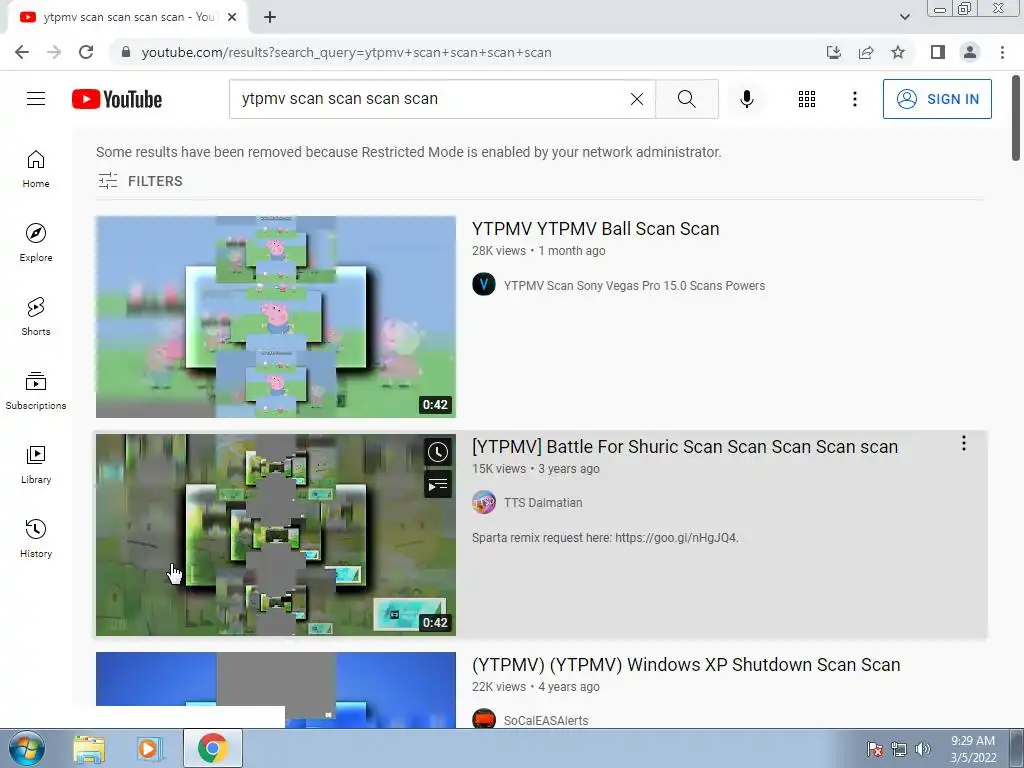This screenshot has height=768, width=1024.
Task: Click the title YTPMV YTPMV Ball Scan Scan
Action: [x=596, y=229]
